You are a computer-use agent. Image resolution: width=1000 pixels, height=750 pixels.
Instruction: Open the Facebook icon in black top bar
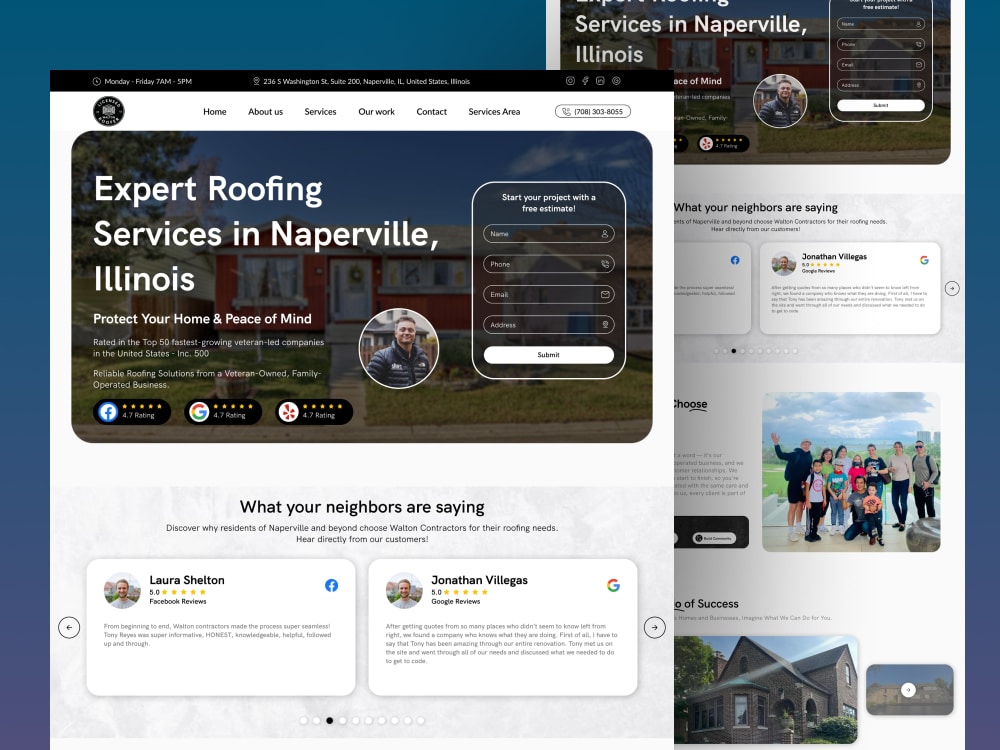click(585, 81)
